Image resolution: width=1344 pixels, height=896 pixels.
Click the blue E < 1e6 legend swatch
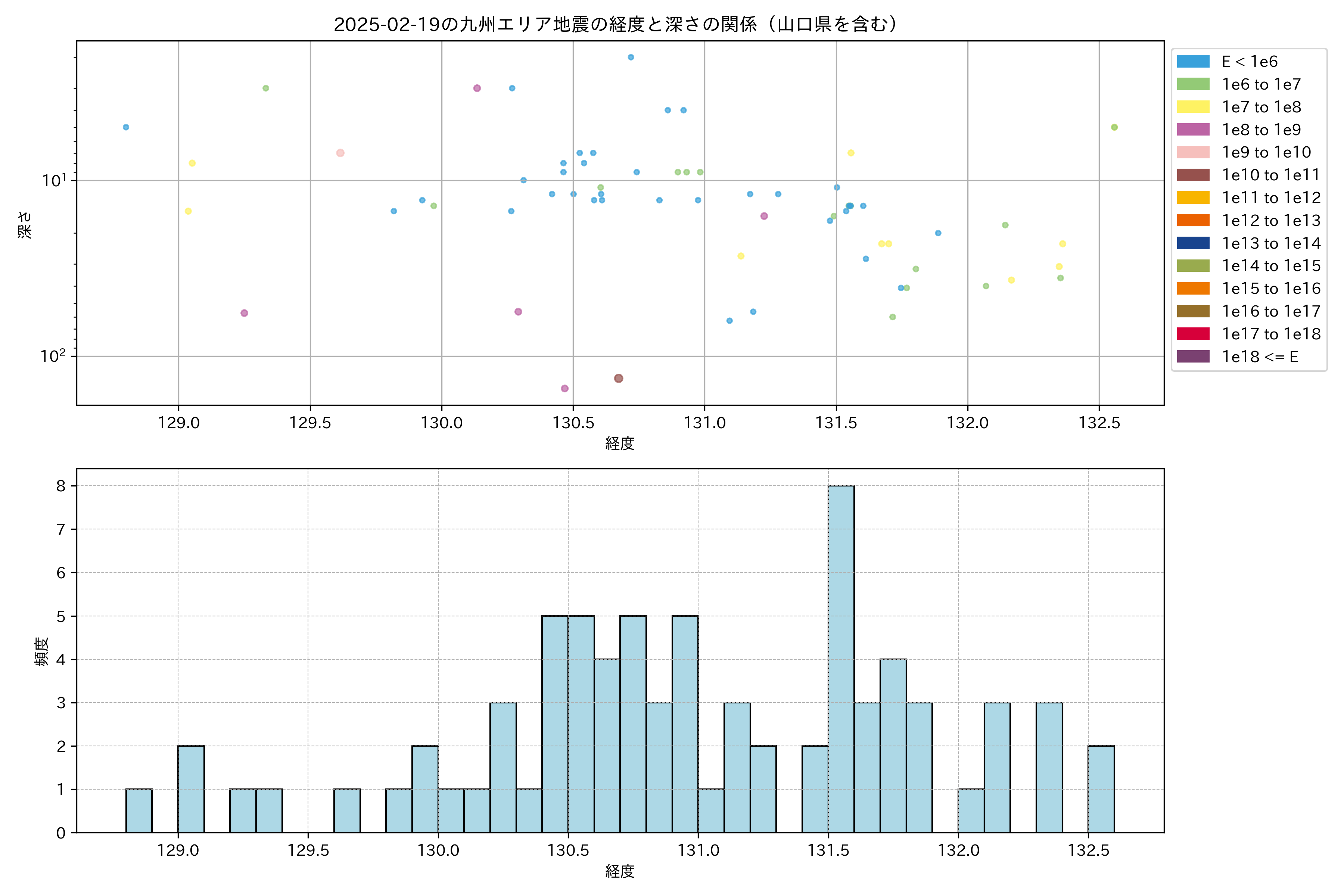coord(1192,62)
